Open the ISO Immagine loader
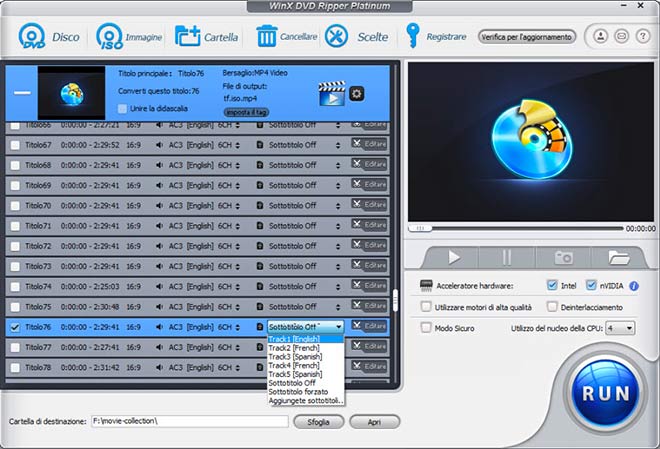 click(x=109, y=36)
